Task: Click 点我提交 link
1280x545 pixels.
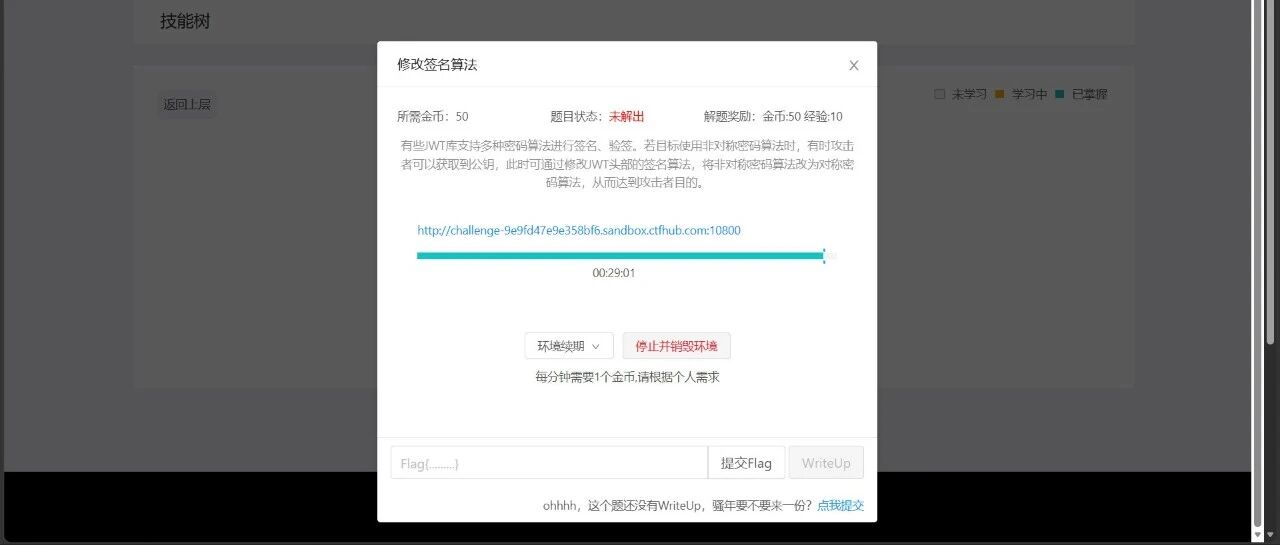Action: tap(840, 505)
